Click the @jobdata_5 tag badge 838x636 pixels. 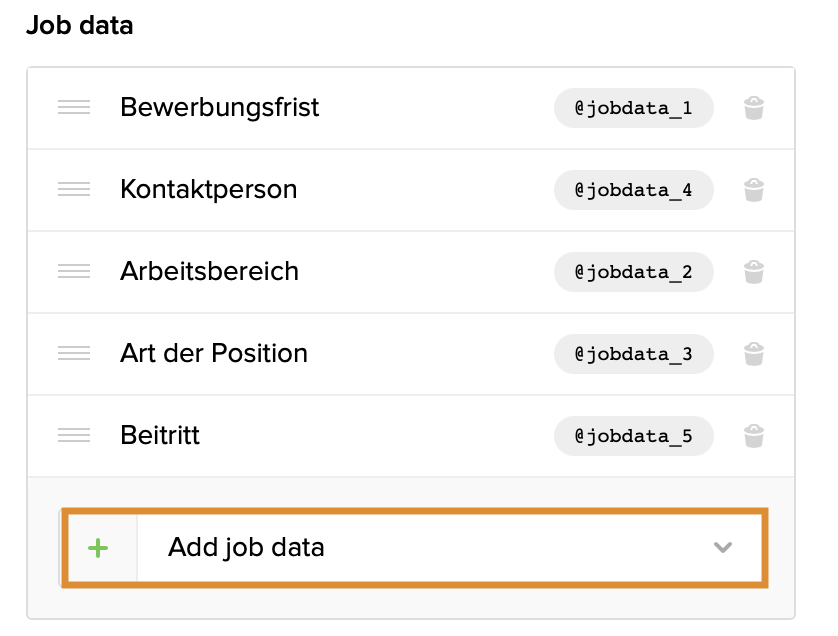click(x=633, y=436)
